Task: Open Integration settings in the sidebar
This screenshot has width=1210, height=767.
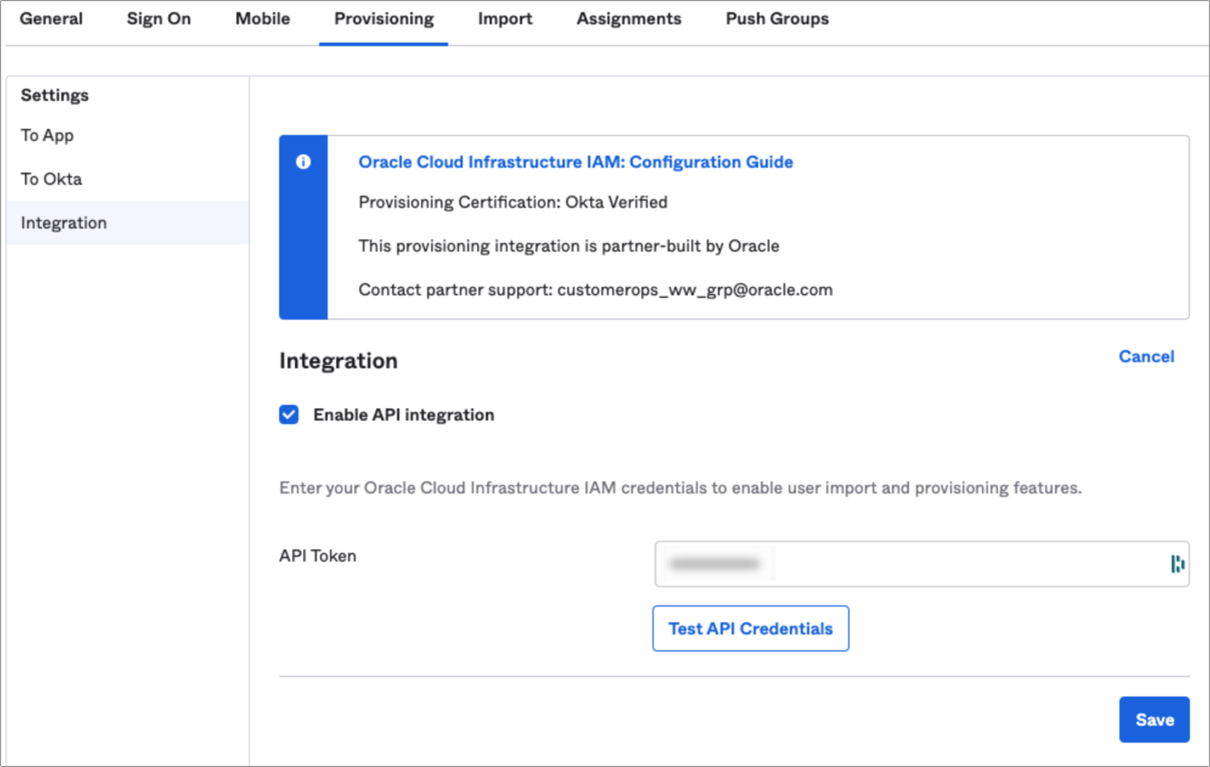Action: [63, 222]
